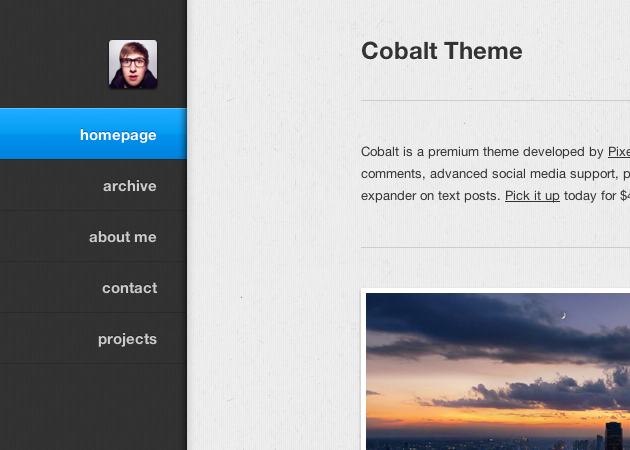Screen dimensions: 630x450
Task: Navigate to the about me section
Action: 123,237
